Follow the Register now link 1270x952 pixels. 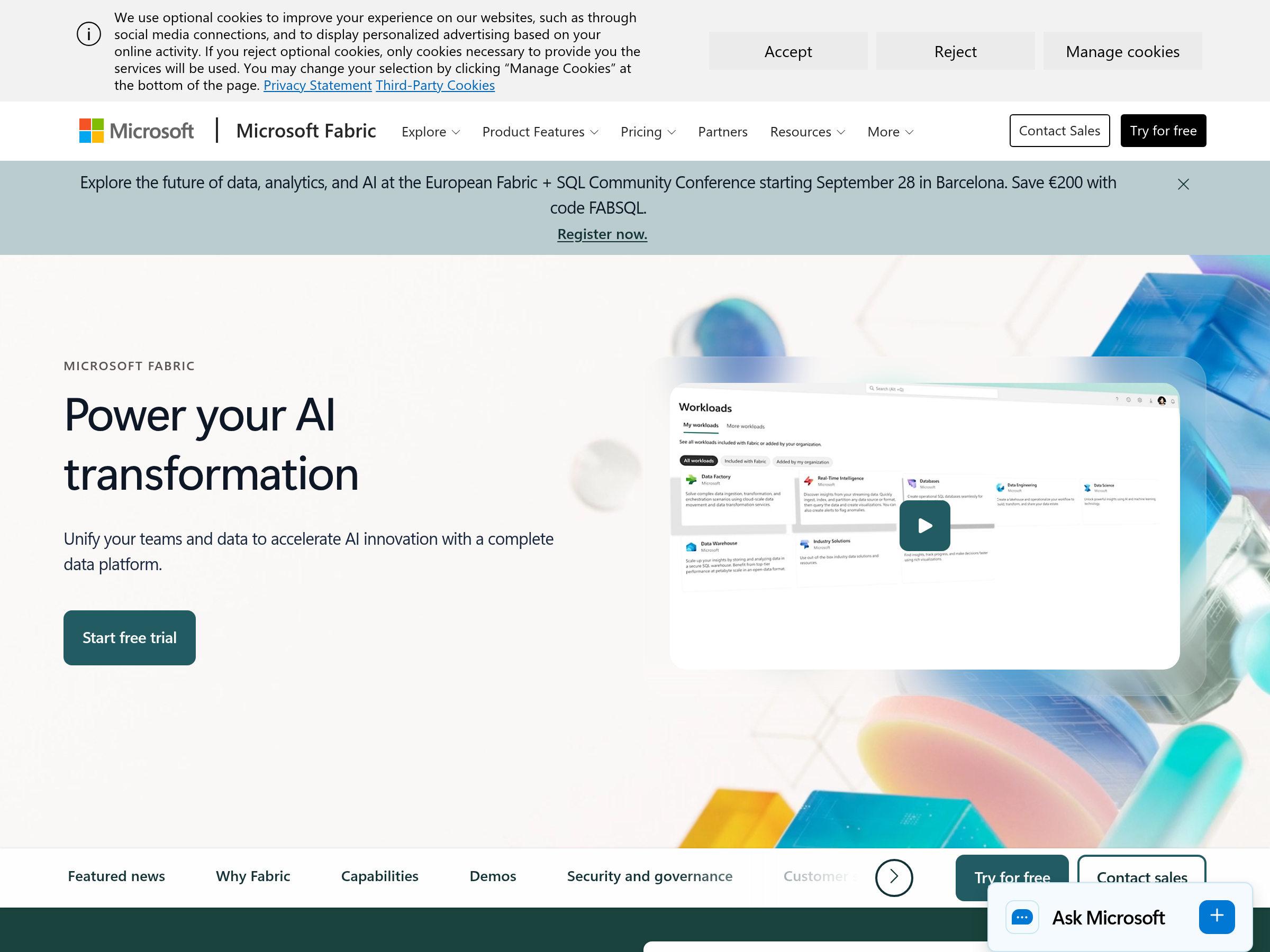602,234
